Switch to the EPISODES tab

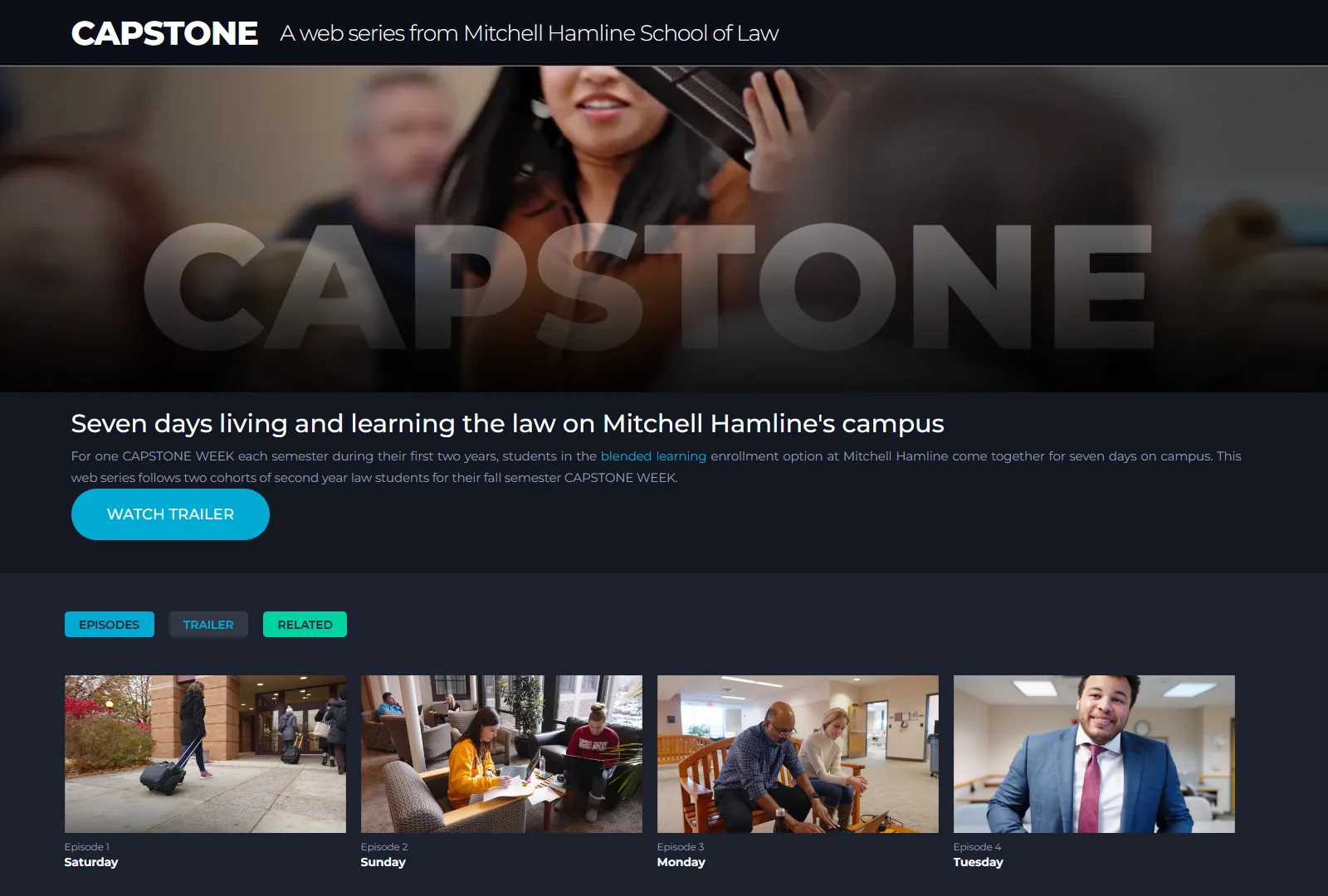[x=110, y=625]
